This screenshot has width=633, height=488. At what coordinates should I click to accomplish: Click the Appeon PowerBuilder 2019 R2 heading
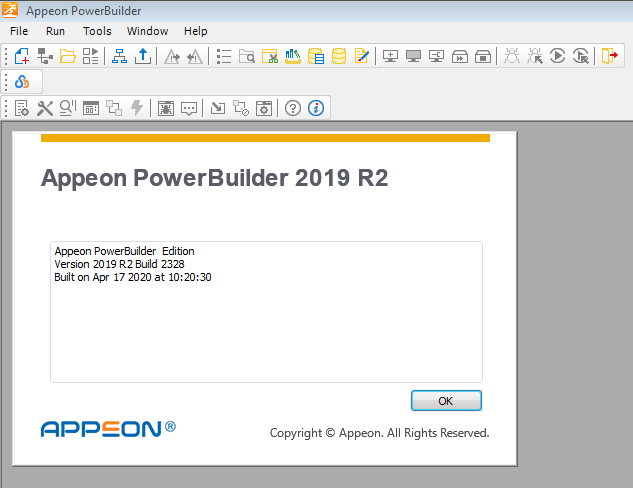point(214,178)
